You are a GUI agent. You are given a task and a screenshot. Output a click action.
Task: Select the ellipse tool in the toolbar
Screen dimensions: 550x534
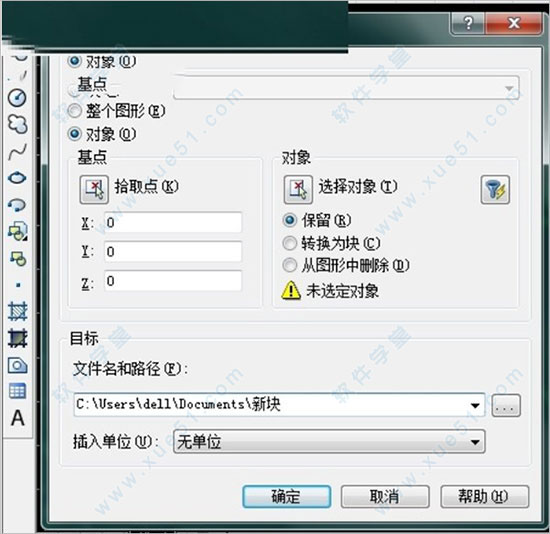click(17, 178)
